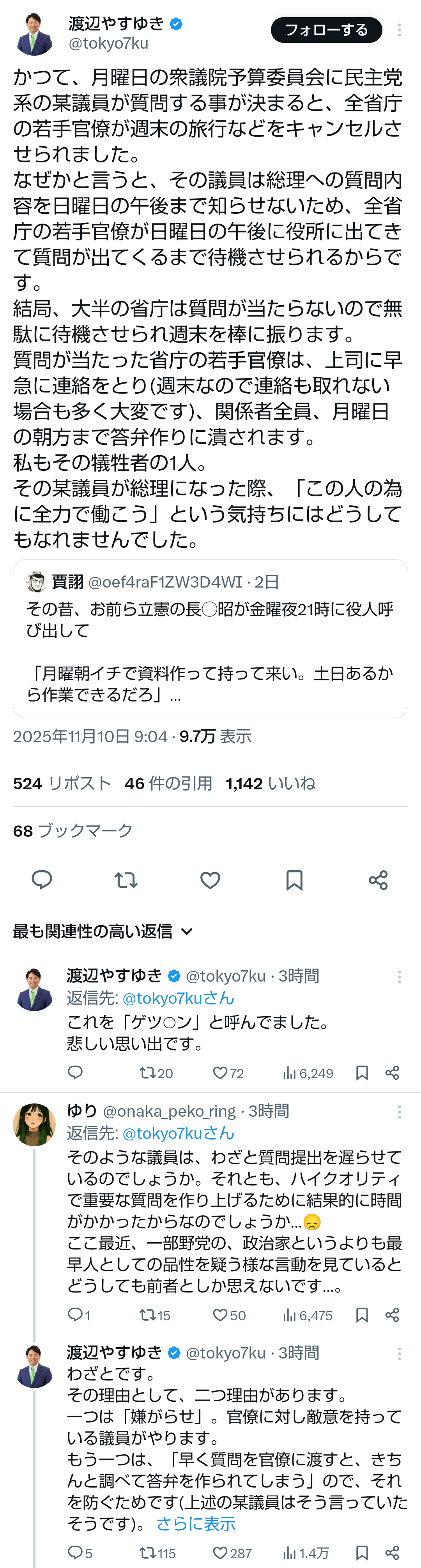Viewport: 421px width, 1568px height.
Task: Open the more options menu on main post
Action: point(399,30)
